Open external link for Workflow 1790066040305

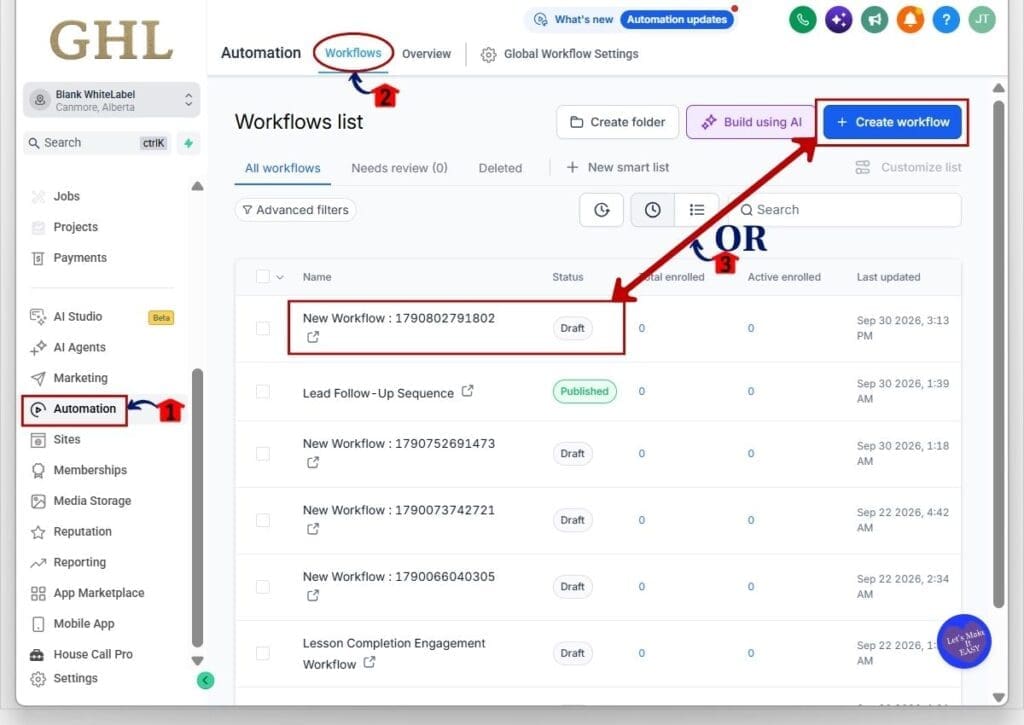click(313, 596)
